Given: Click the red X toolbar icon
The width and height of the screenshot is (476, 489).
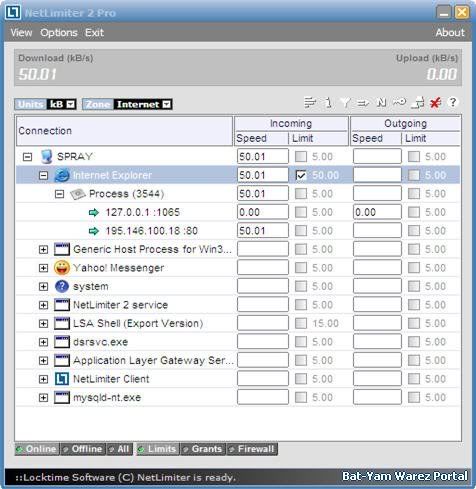Looking at the screenshot, I should (x=435, y=103).
